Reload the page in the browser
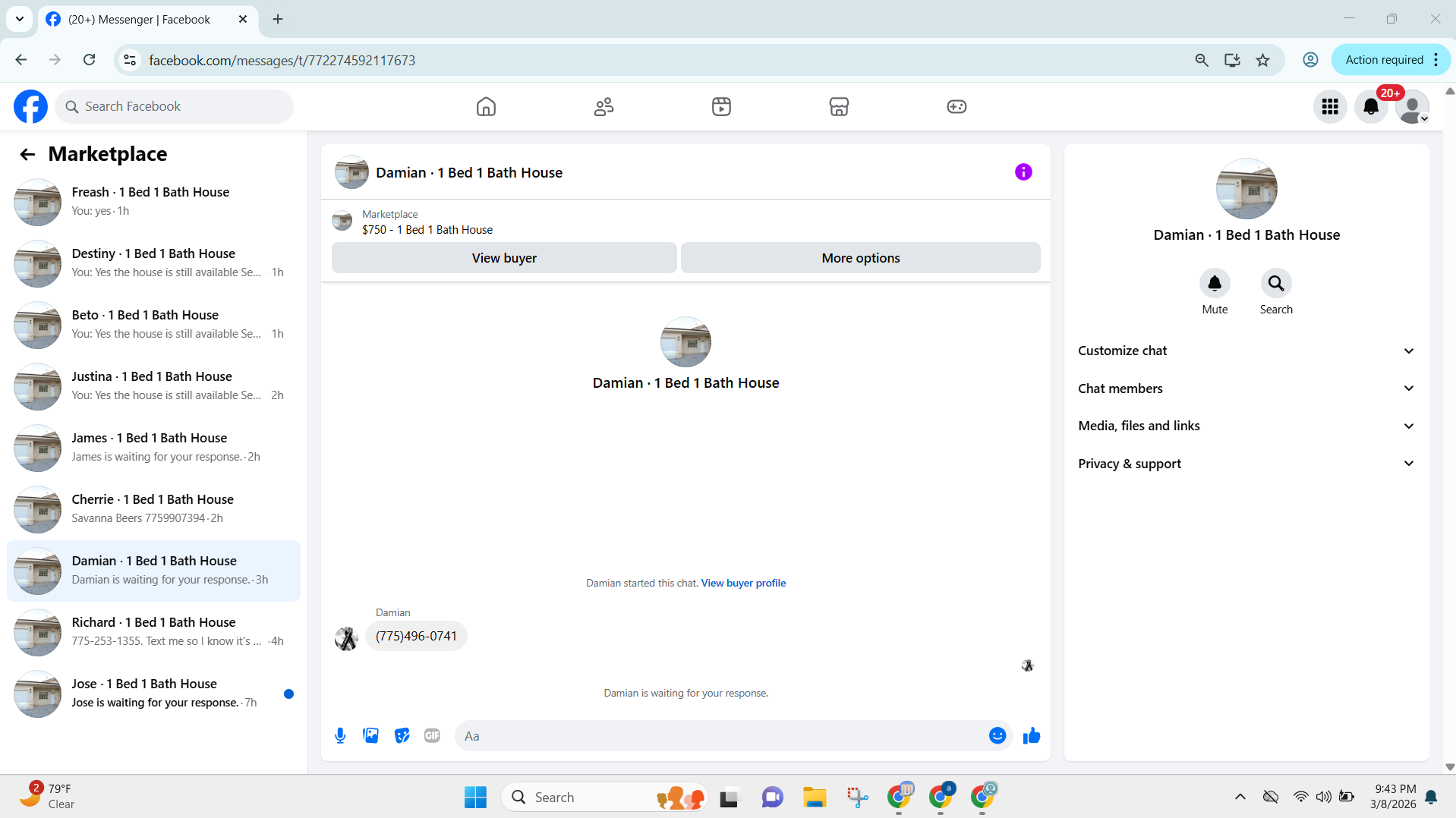 pos(89,60)
